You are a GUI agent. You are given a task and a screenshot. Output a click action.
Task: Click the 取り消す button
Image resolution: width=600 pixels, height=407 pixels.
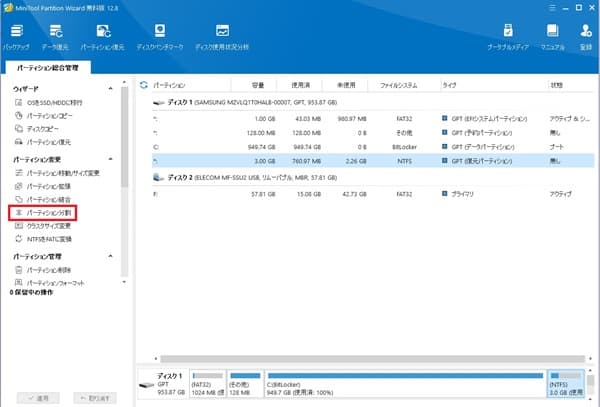(95, 398)
